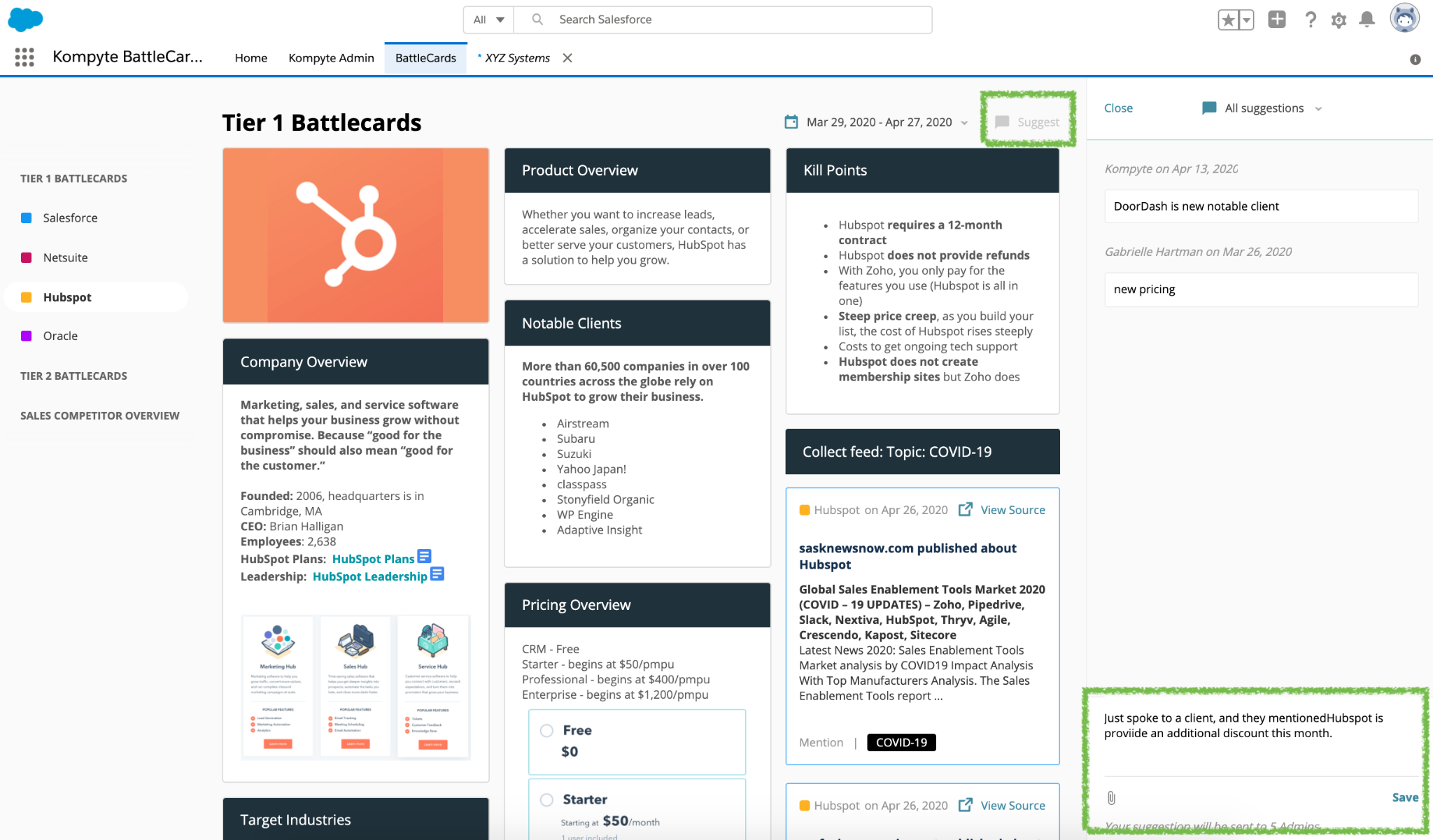Switch to the XYZ Systems tab

pos(517,58)
